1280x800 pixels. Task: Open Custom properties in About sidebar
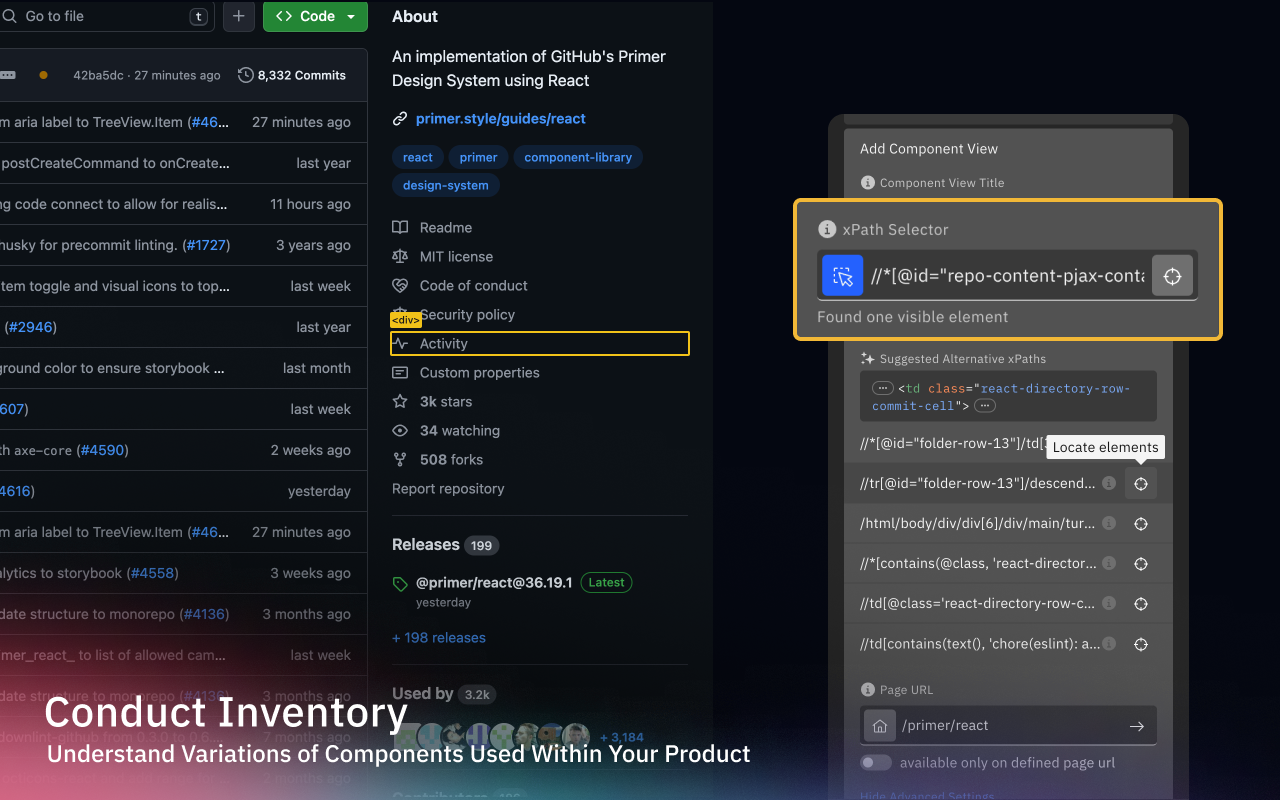click(479, 373)
